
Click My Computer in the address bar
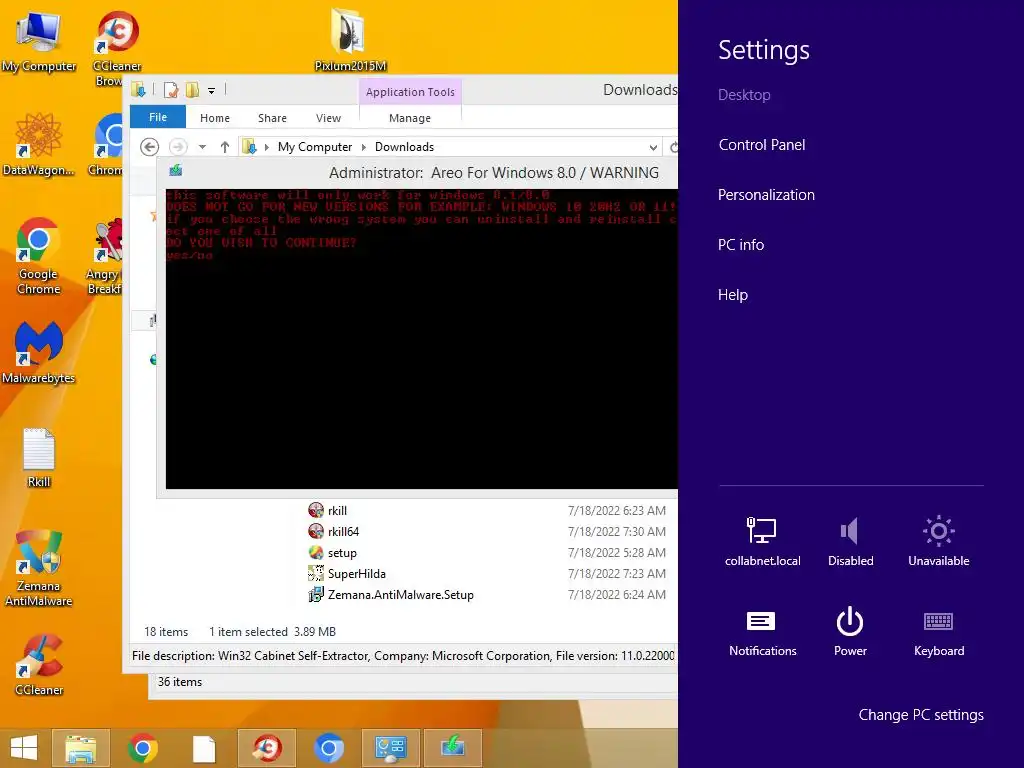315,147
